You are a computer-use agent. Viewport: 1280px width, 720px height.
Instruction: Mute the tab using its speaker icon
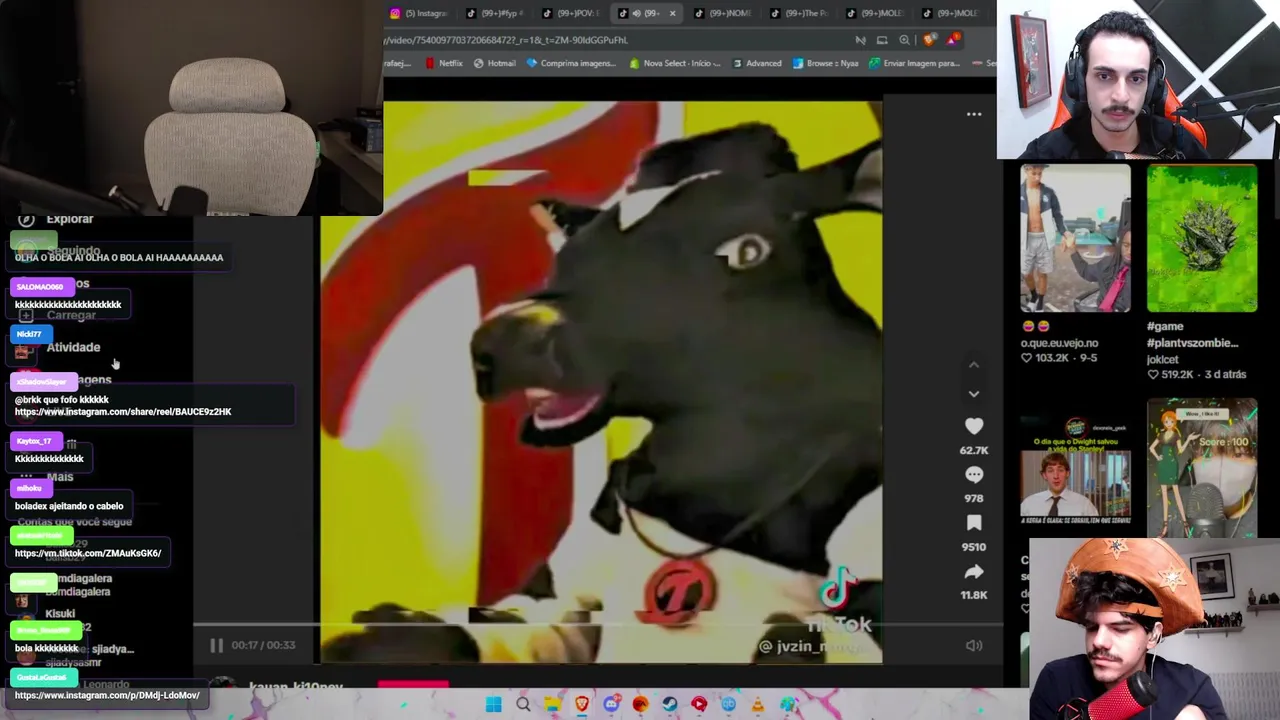point(636,13)
